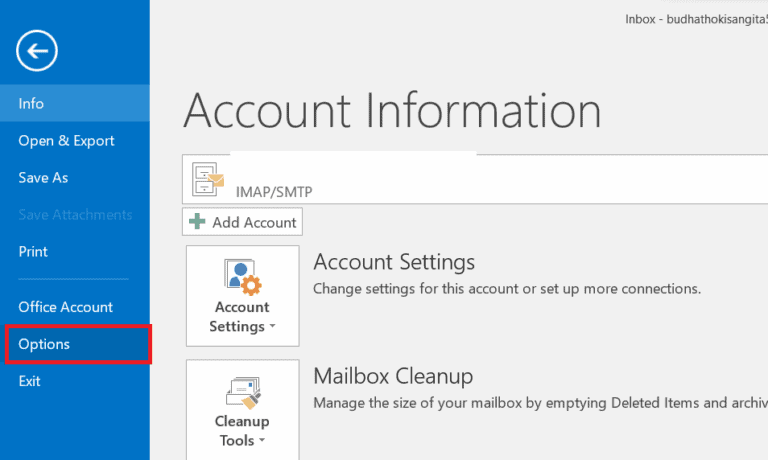Click the Cleanup Tools mailbox broom icon
Viewport: 768px width, 460px height.
pos(243,392)
